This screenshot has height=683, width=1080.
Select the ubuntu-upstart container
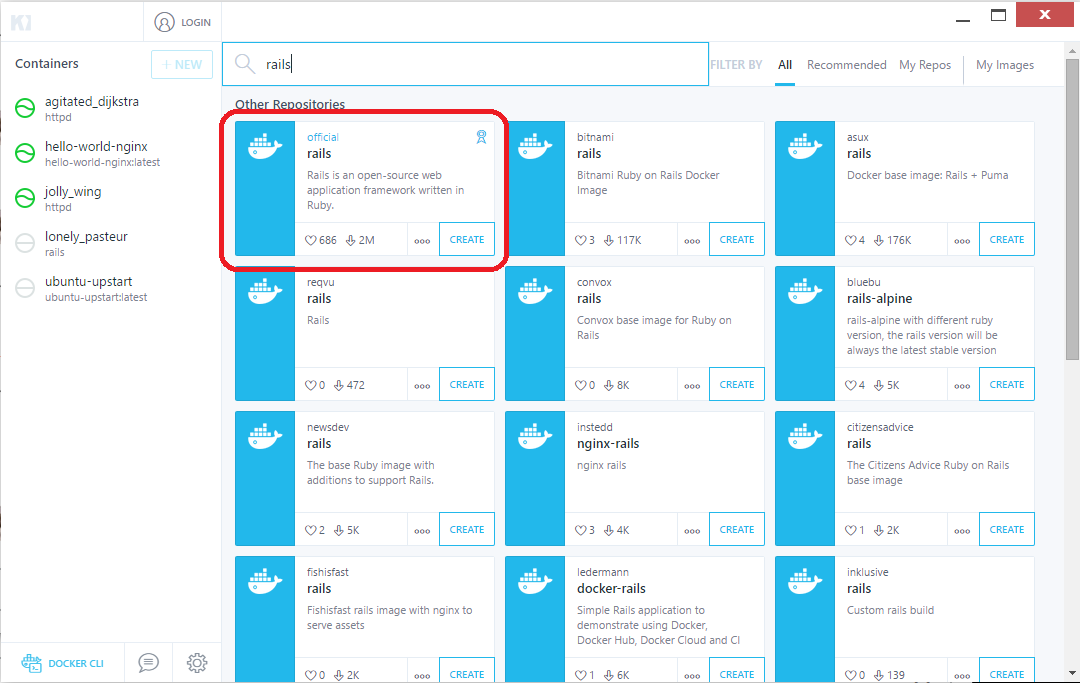coord(88,288)
